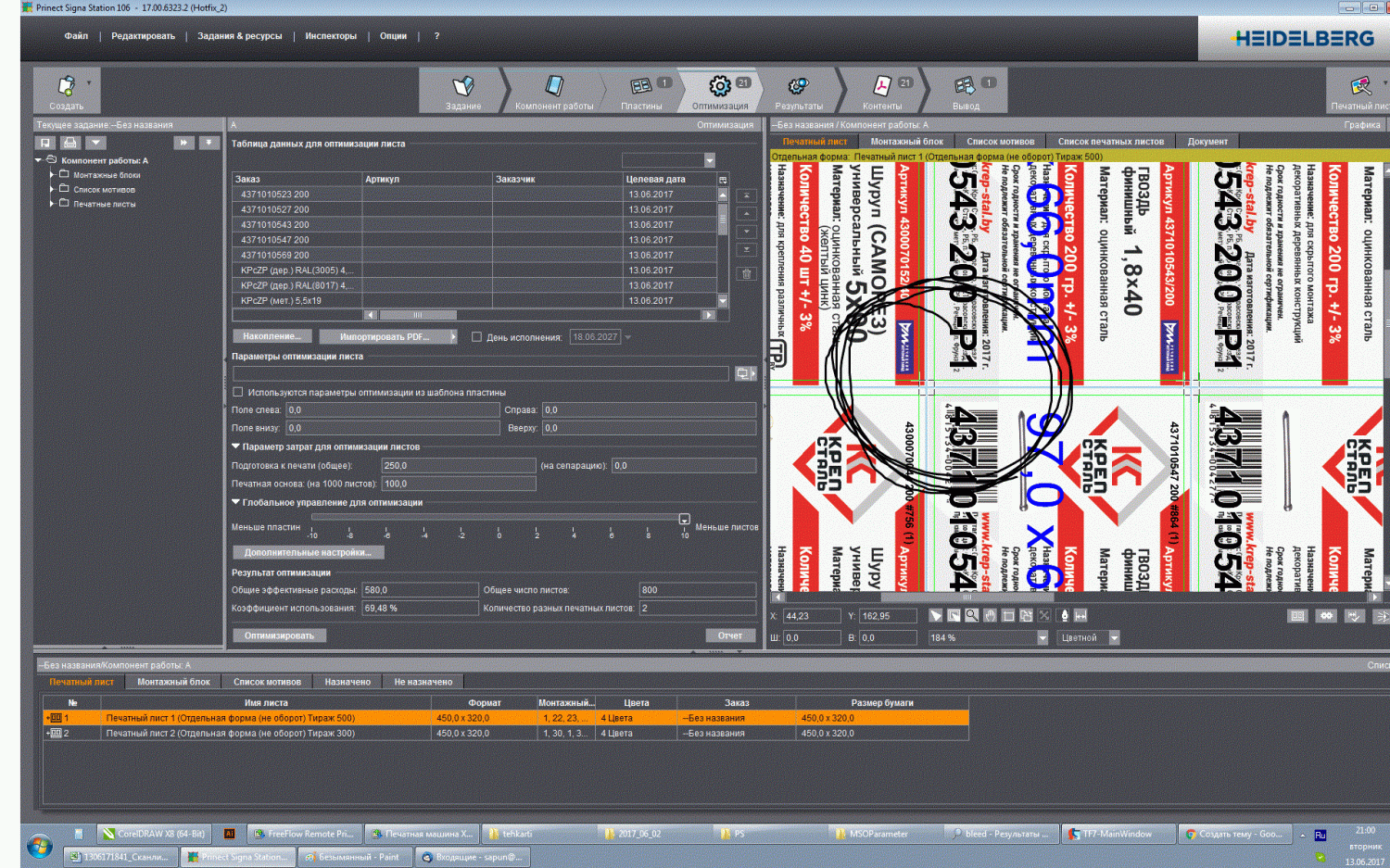
Task: Click the save icon in browser panel
Action: (x=45, y=143)
